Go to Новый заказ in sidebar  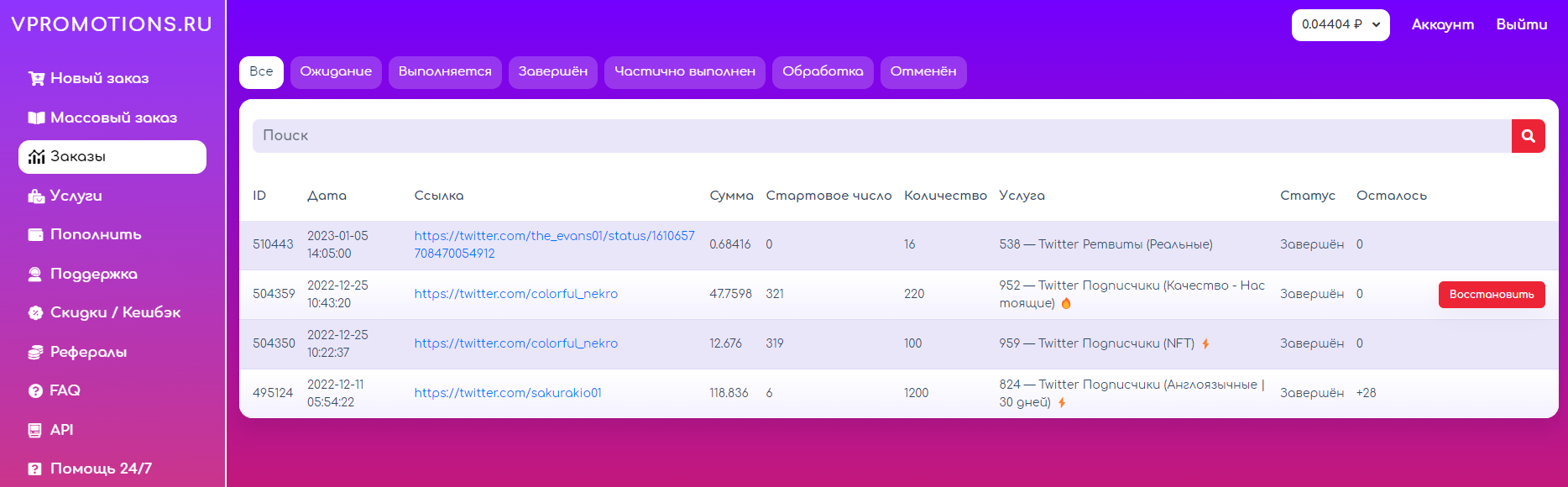(x=112, y=78)
